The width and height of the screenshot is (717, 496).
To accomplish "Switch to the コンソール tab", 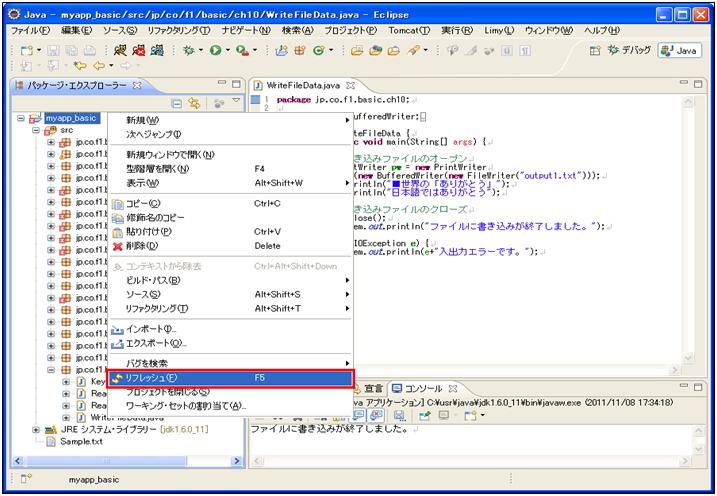I will pos(422,388).
